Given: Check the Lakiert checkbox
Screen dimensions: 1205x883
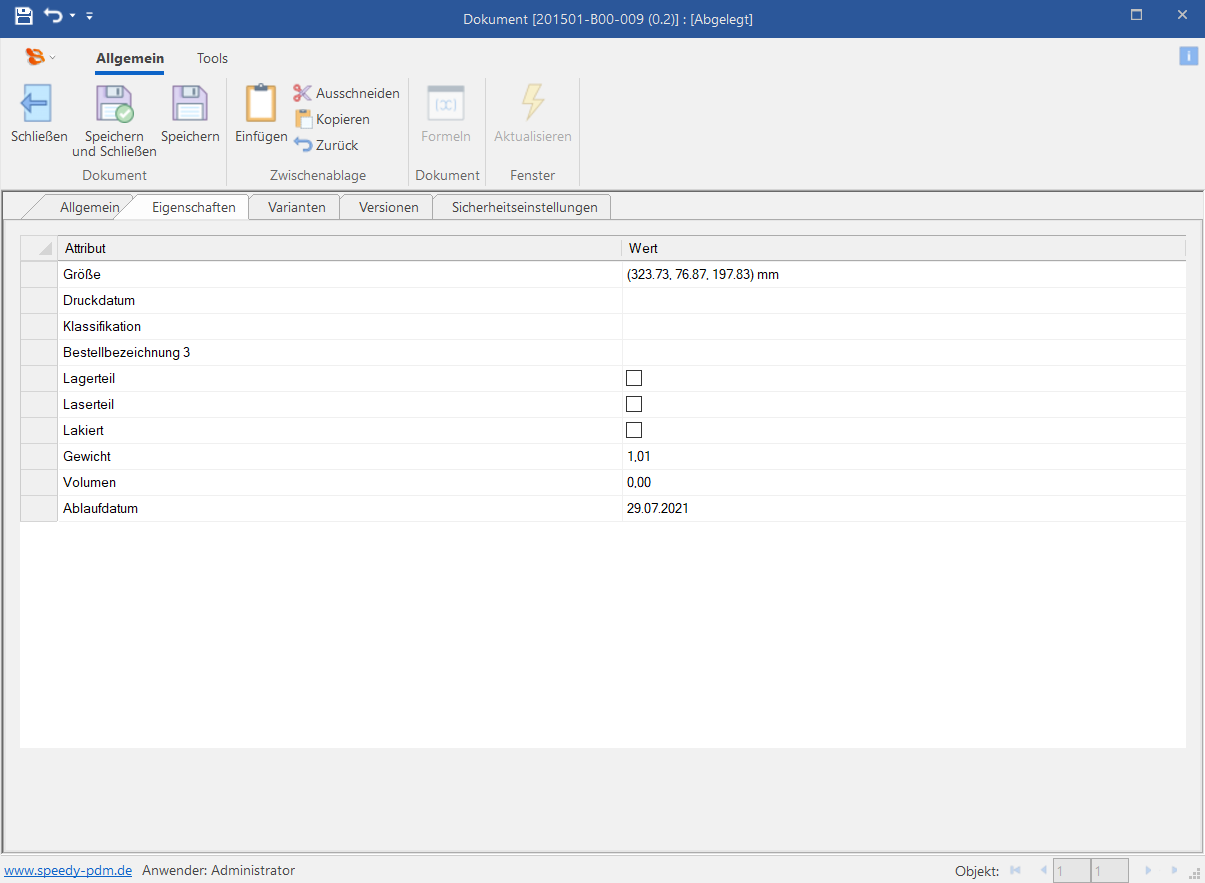Looking at the screenshot, I should pyautogui.click(x=633, y=430).
